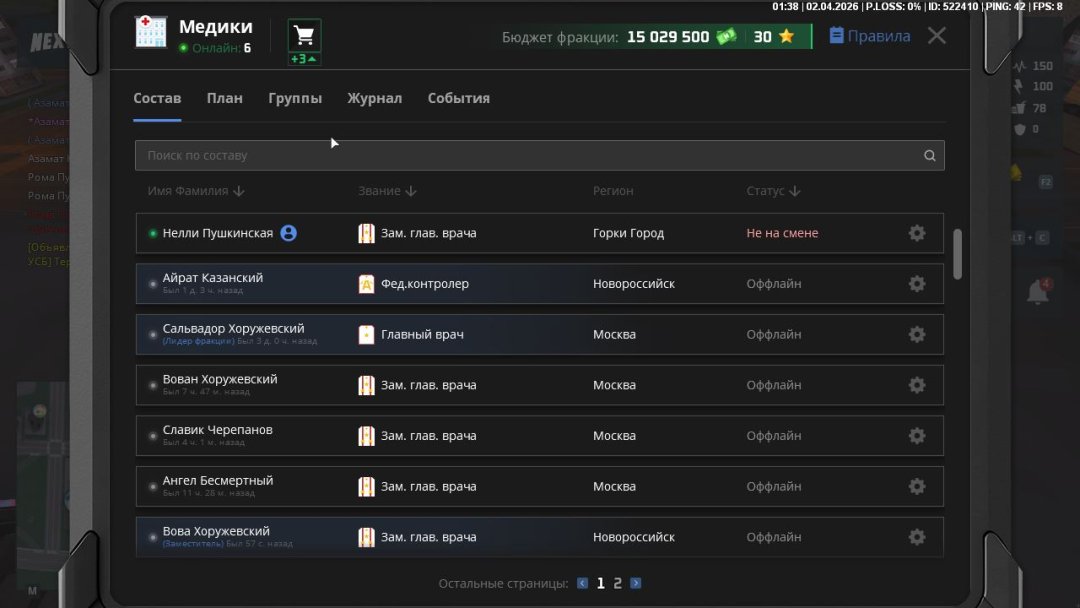Screen dimensions: 1080x608
Task: Click the gear icon for Нелли Пушкинская
Action: point(916,233)
